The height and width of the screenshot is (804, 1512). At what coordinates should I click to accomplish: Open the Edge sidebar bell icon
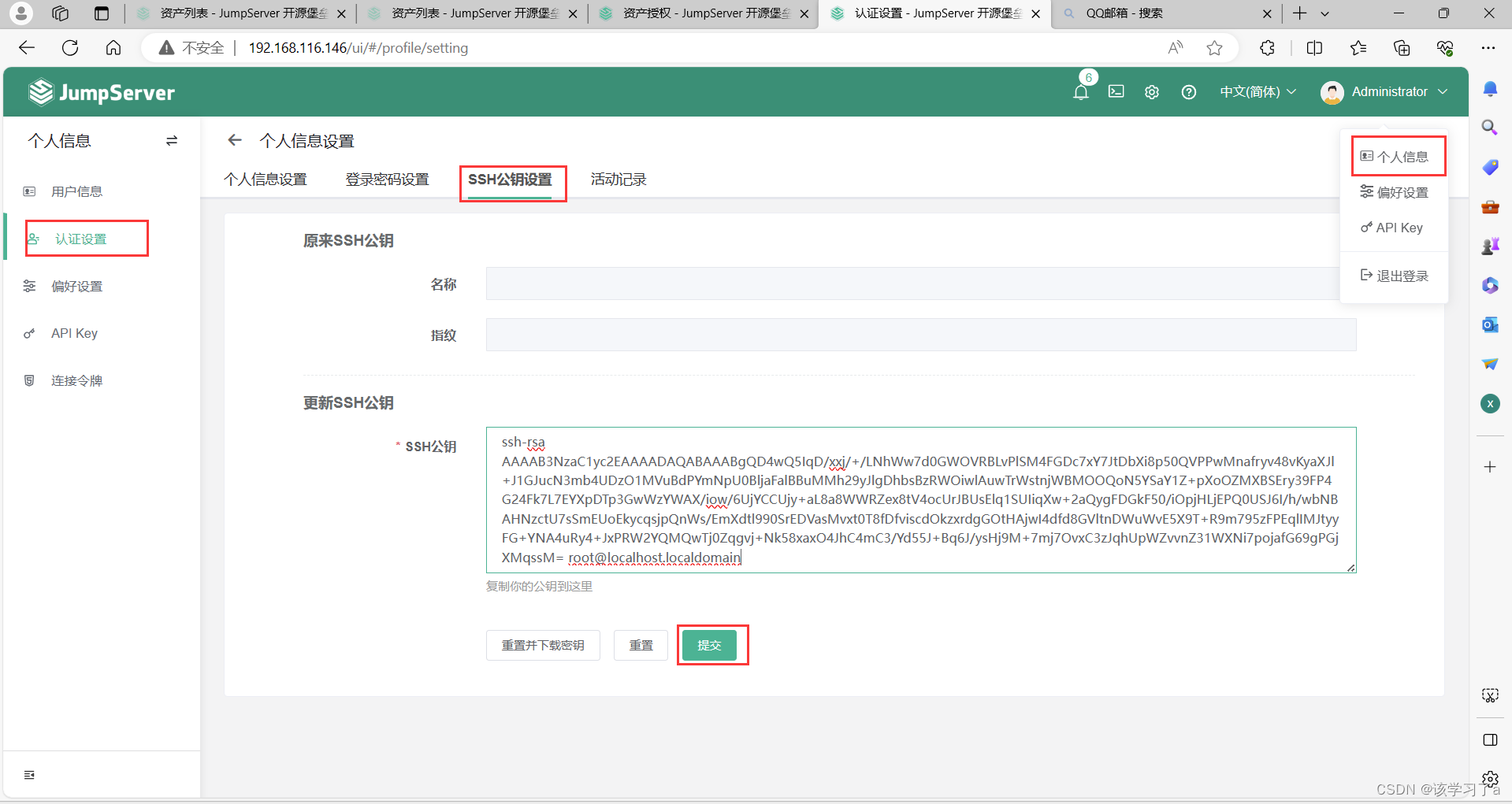click(1490, 89)
